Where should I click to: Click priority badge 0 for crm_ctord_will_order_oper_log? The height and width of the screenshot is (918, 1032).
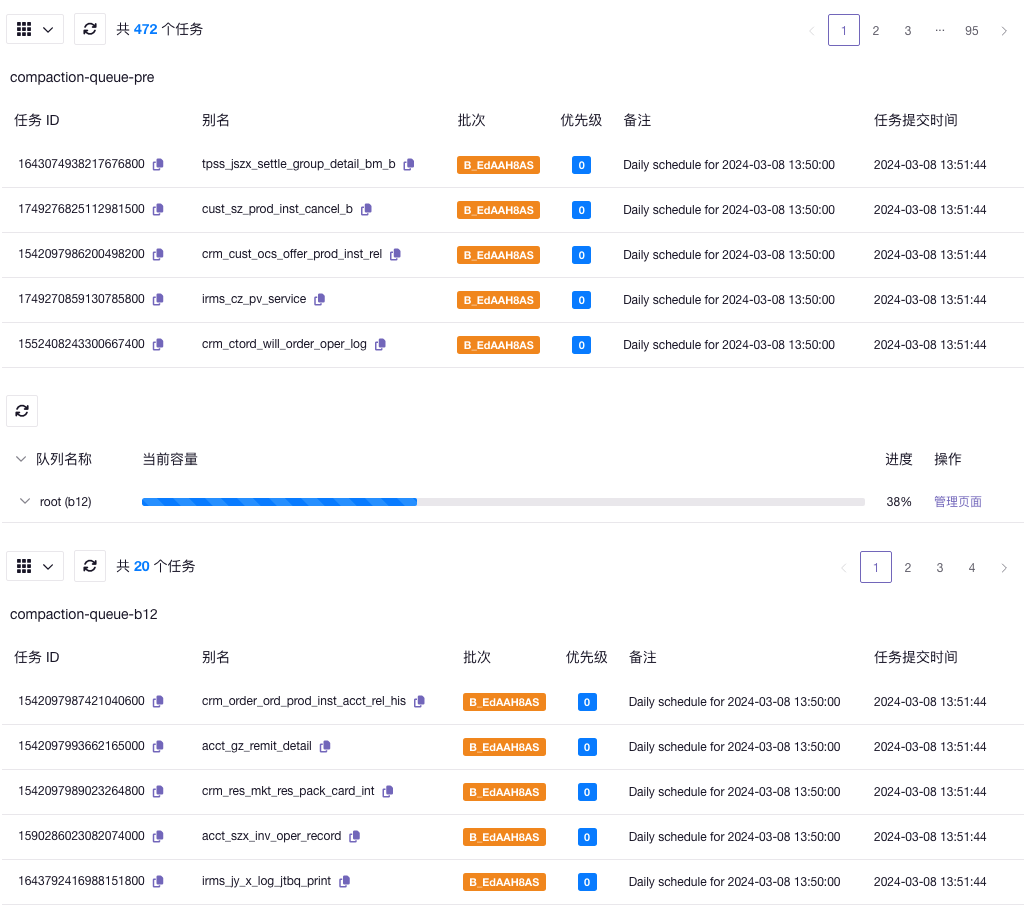tap(581, 345)
